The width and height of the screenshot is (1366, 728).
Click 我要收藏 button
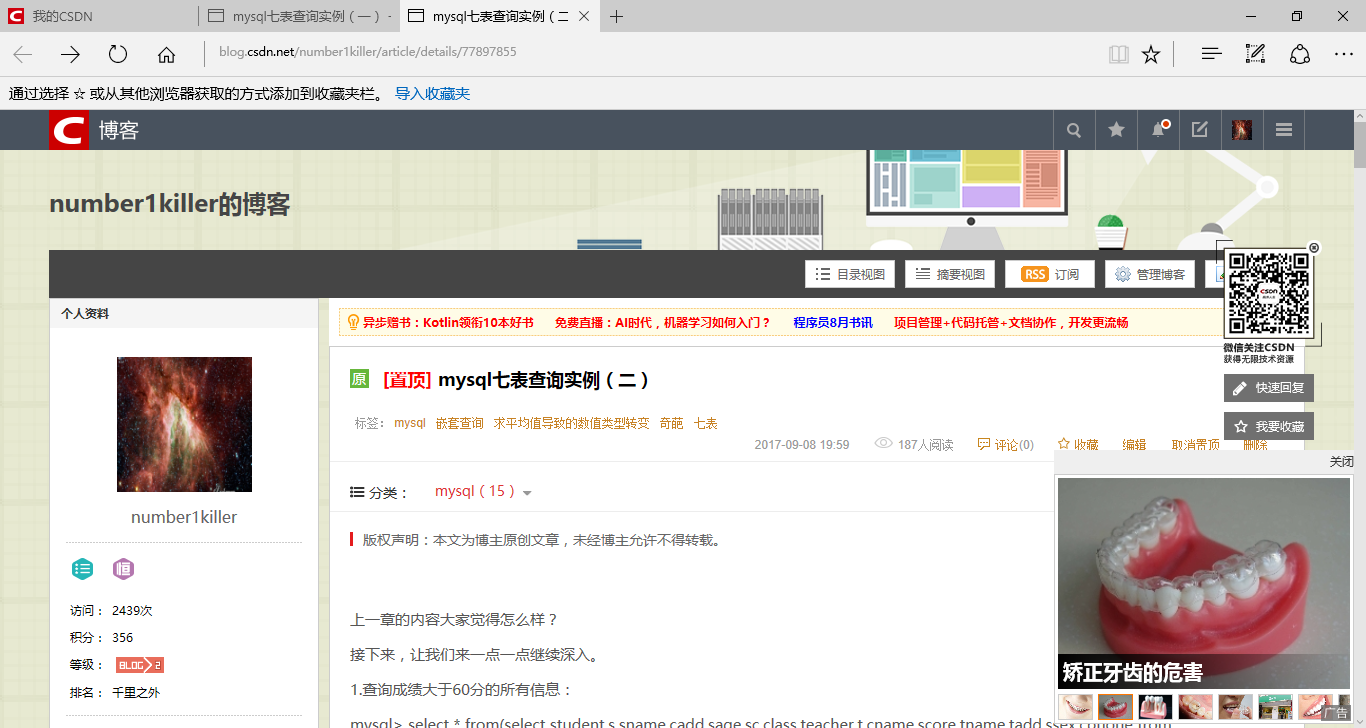pyautogui.click(x=1269, y=426)
